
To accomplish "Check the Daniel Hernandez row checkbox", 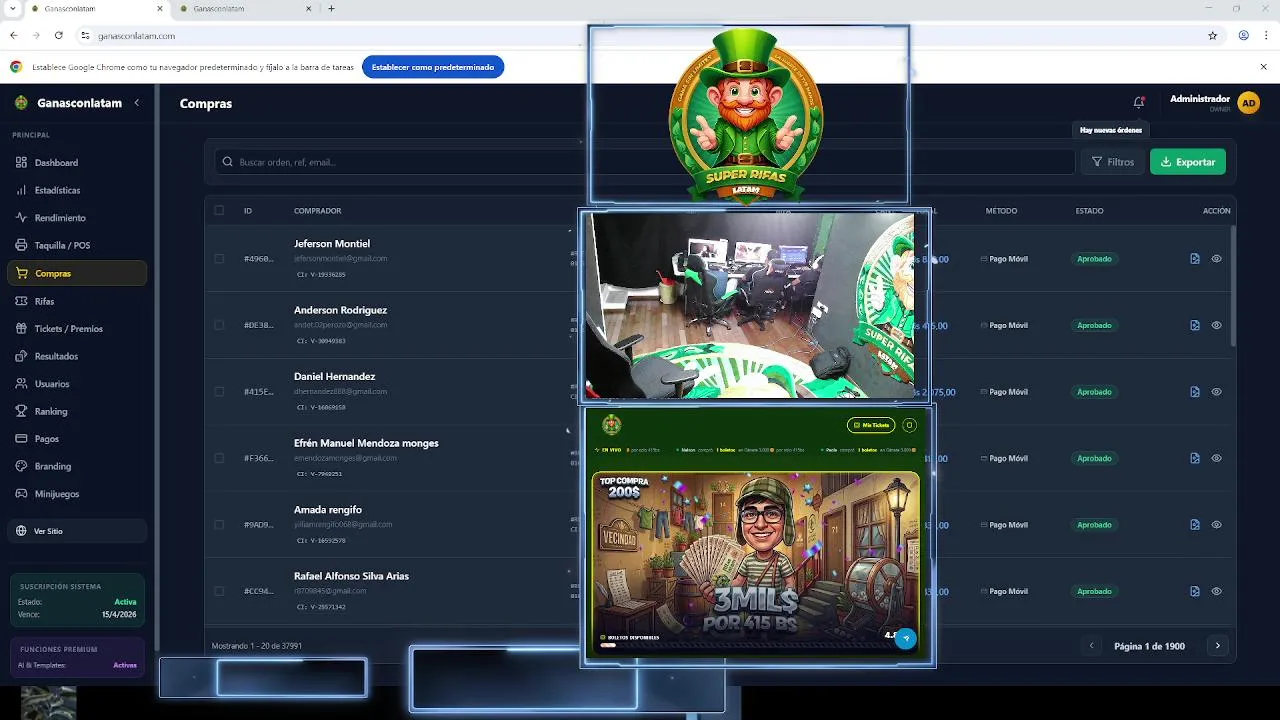I will click(219, 392).
